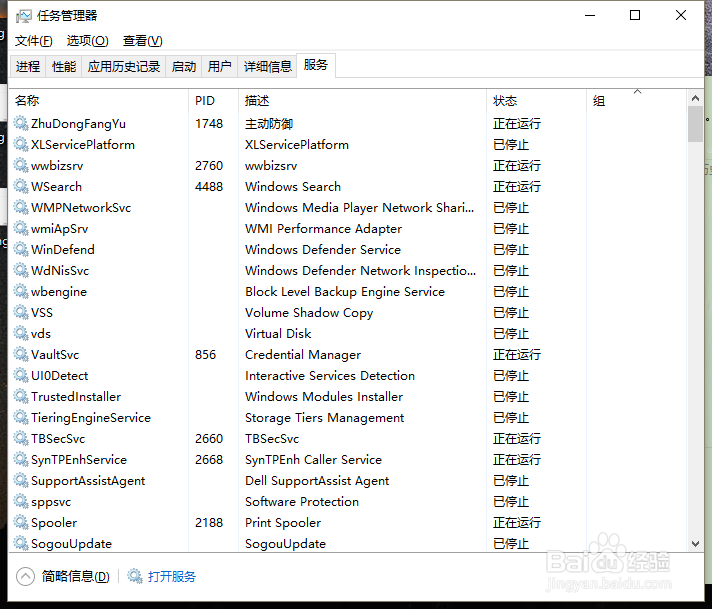Select 'Interactive Services Detection' description

click(x=330, y=376)
